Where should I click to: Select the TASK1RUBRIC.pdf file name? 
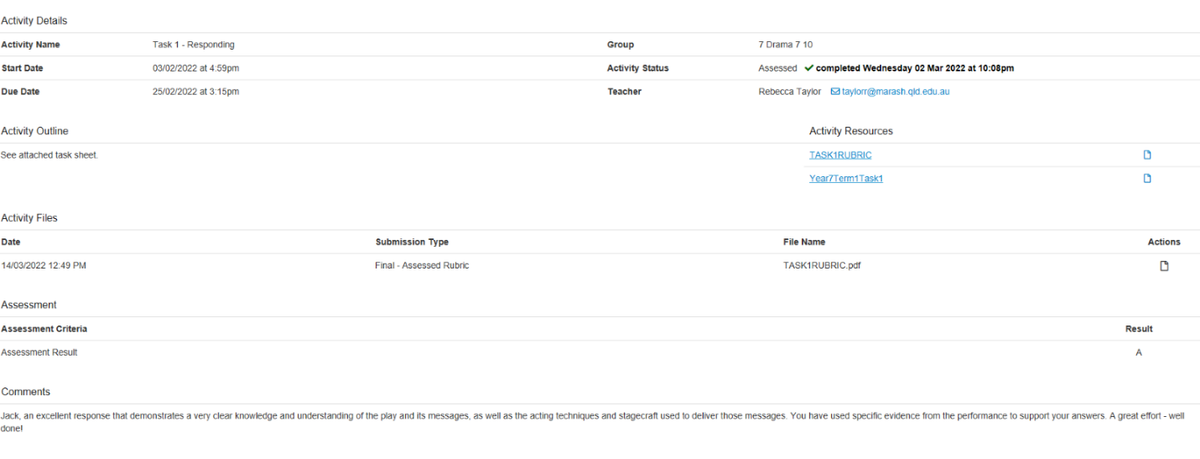[x=820, y=266]
